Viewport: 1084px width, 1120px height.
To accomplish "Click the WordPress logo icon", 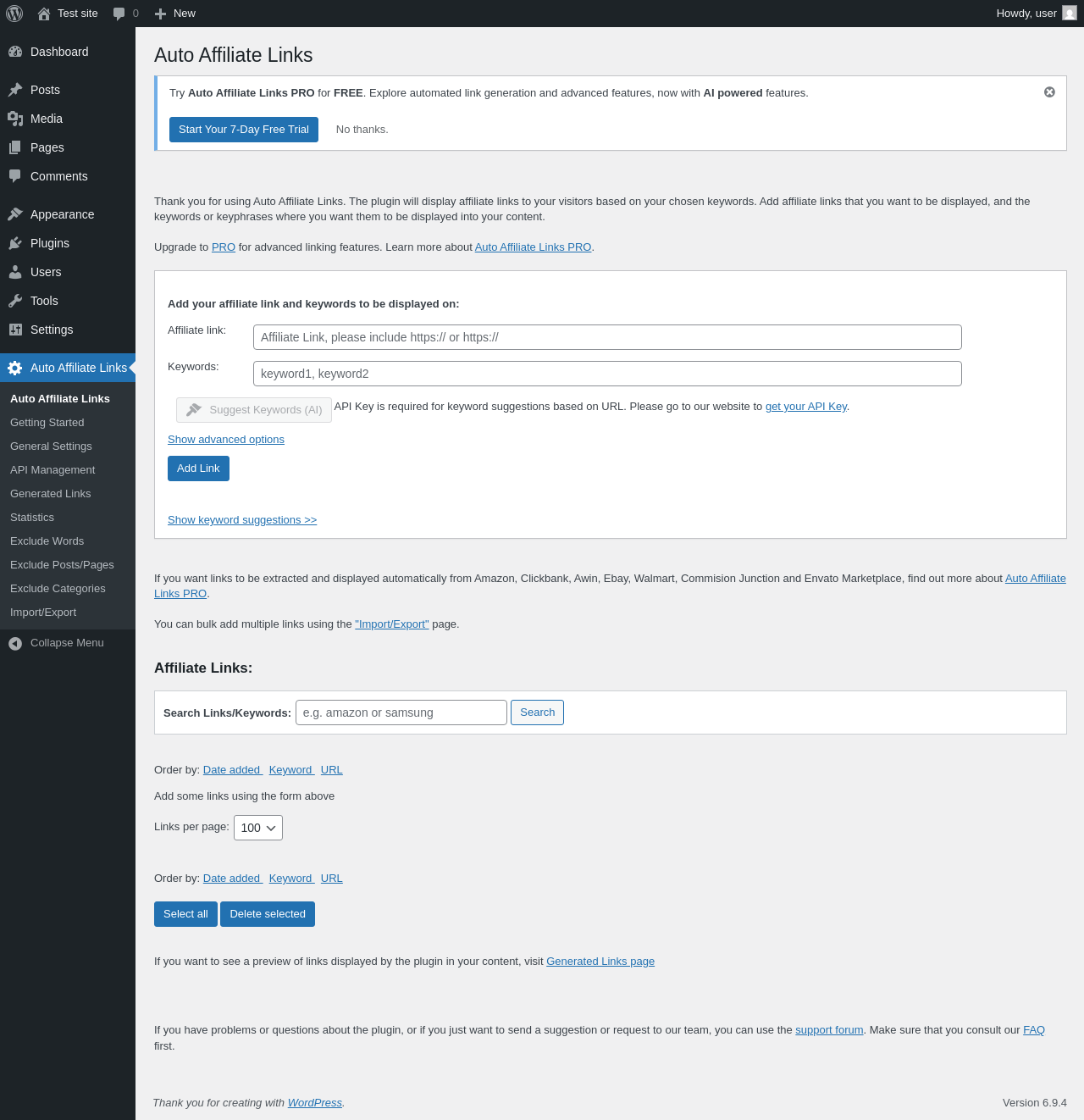I will pos(14,14).
